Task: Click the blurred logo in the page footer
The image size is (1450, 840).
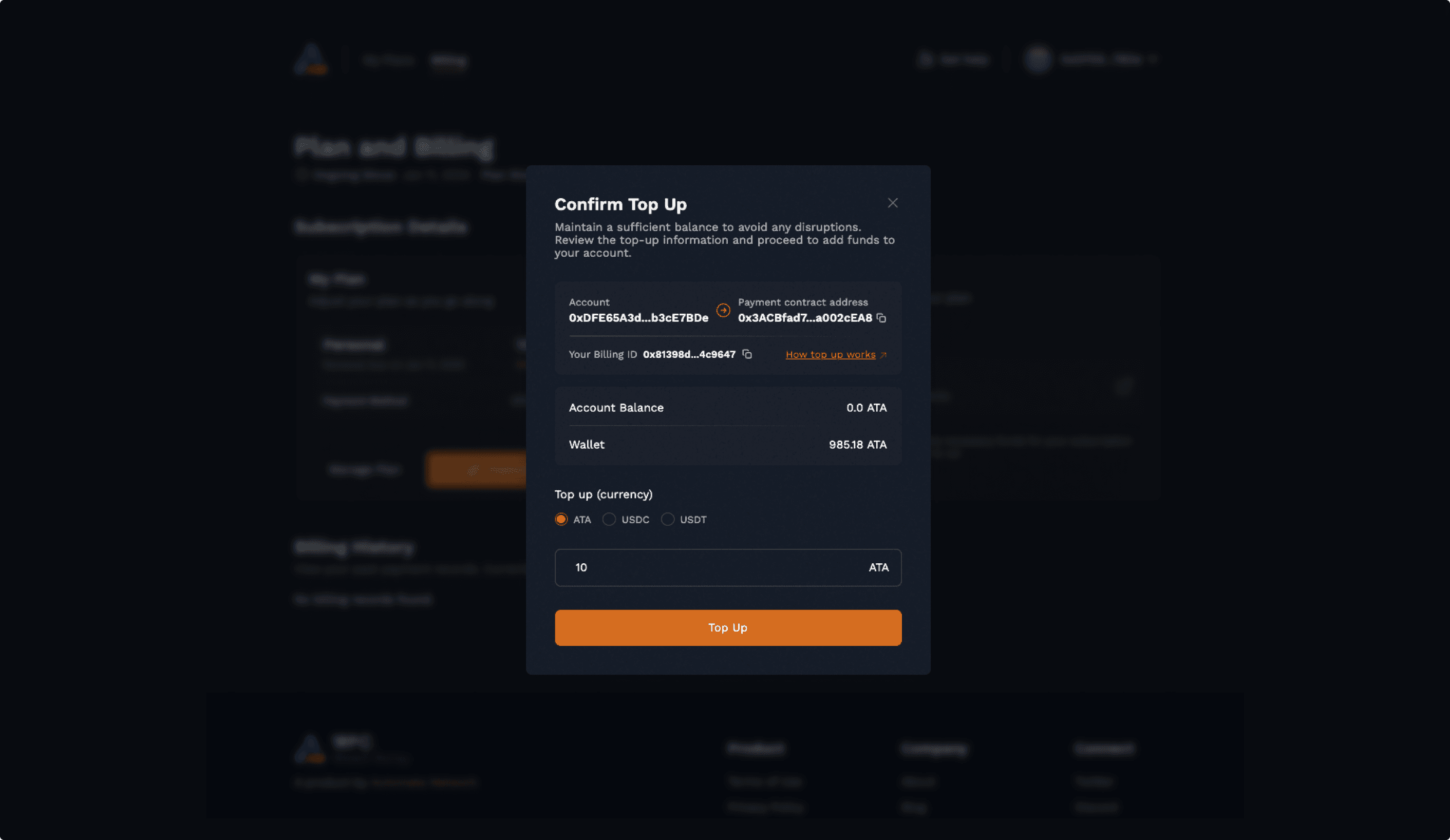Action: click(x=310, y=749)
